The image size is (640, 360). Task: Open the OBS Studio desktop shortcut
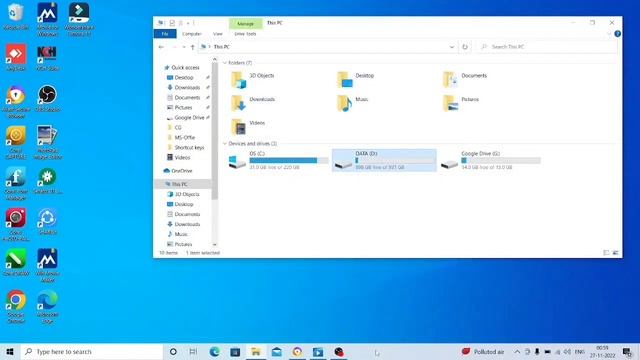click(x=47, y=98)
